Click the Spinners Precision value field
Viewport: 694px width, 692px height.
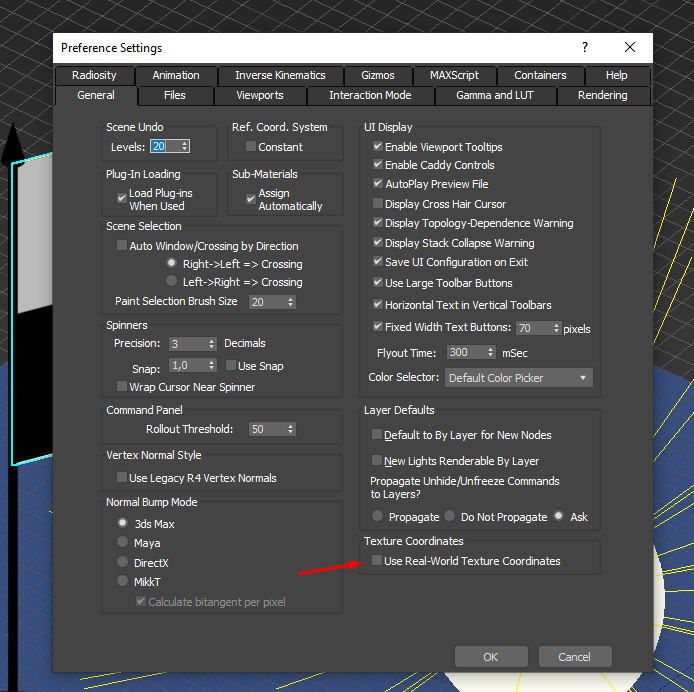pyautogui.click(x=188, y=344)
